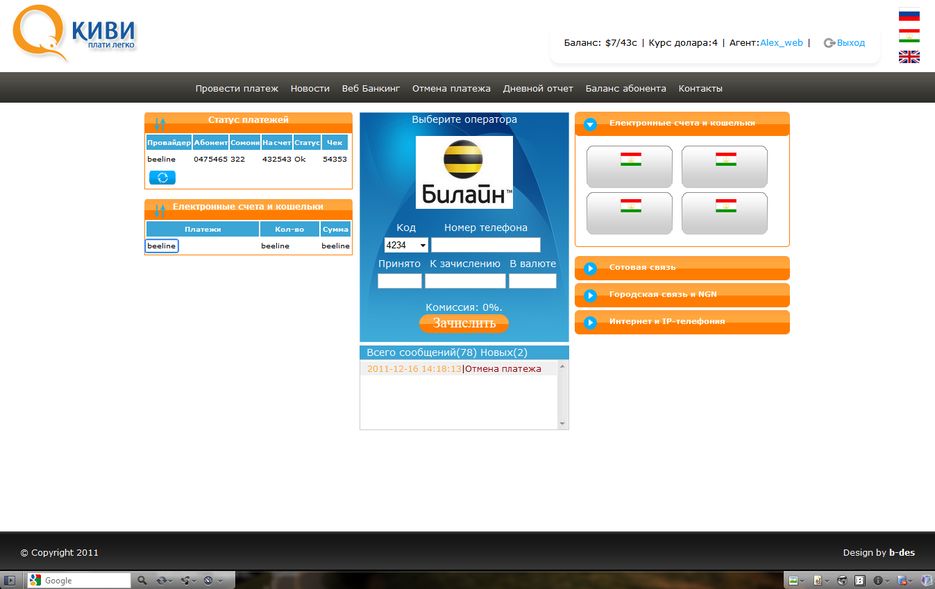This screenshot has width=935, height=589.
Task: Click the beeline field under Платежи column
Action: tap(162, 246)
